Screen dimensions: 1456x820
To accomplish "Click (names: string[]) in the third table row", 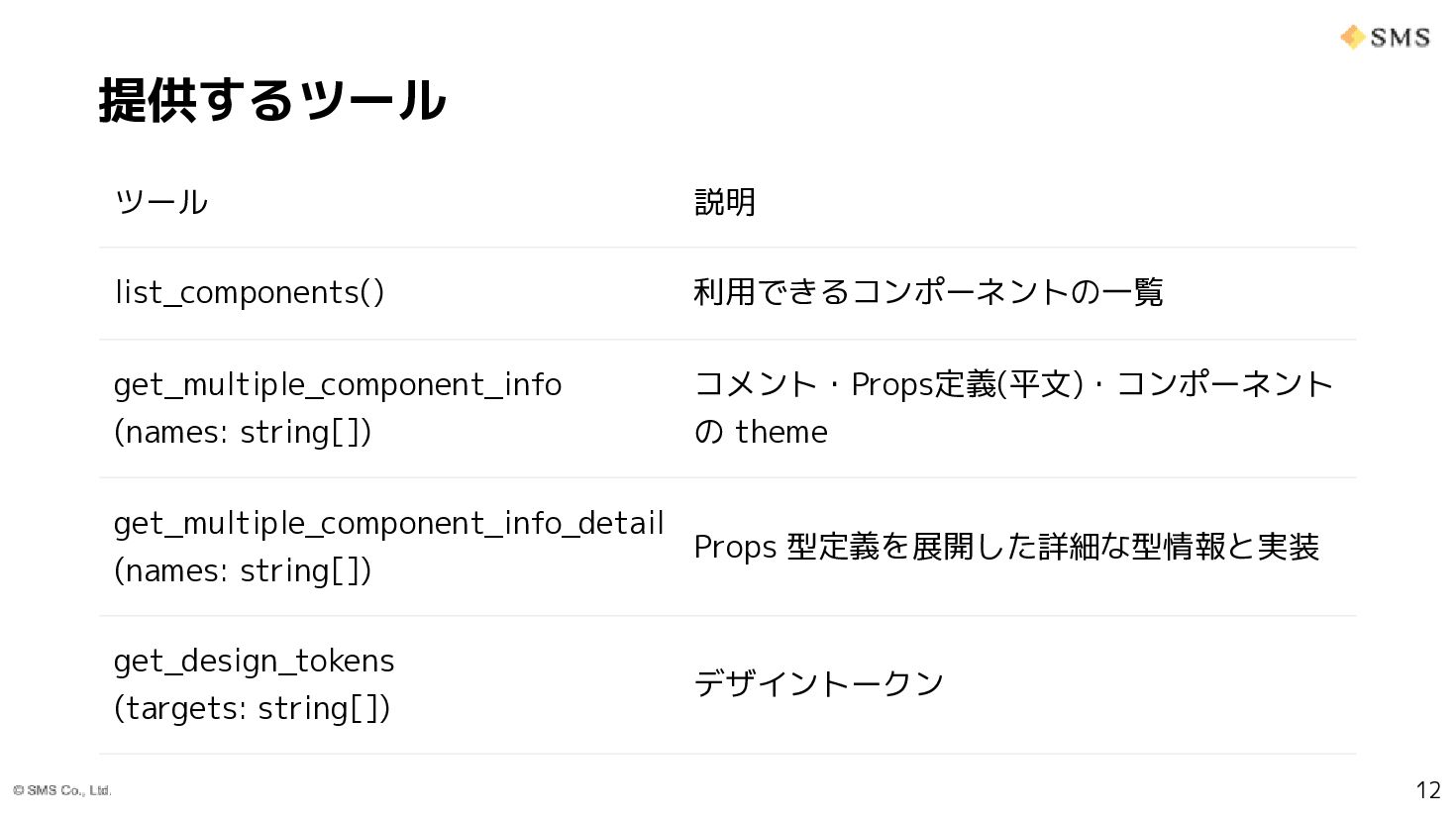I will point(243,570).
